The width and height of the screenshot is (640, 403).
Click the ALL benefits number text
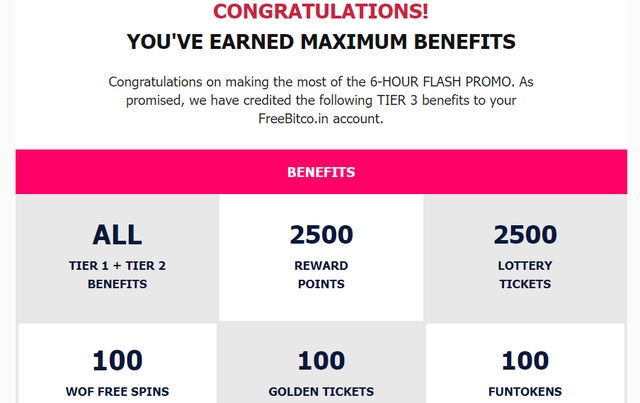pyautogui.click(x=117, y=235)
